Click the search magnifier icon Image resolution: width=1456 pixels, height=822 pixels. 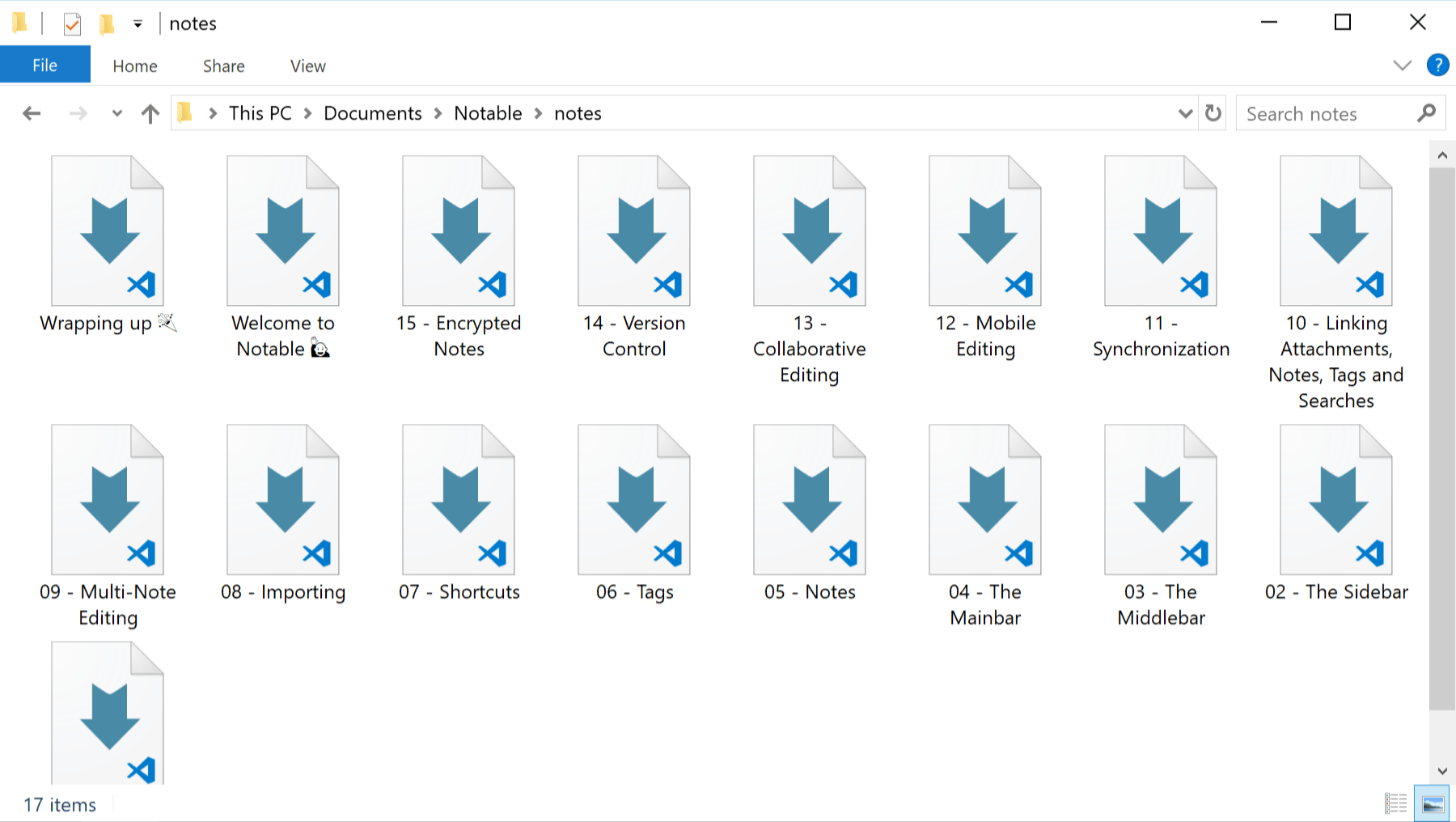coord(1427,113)
